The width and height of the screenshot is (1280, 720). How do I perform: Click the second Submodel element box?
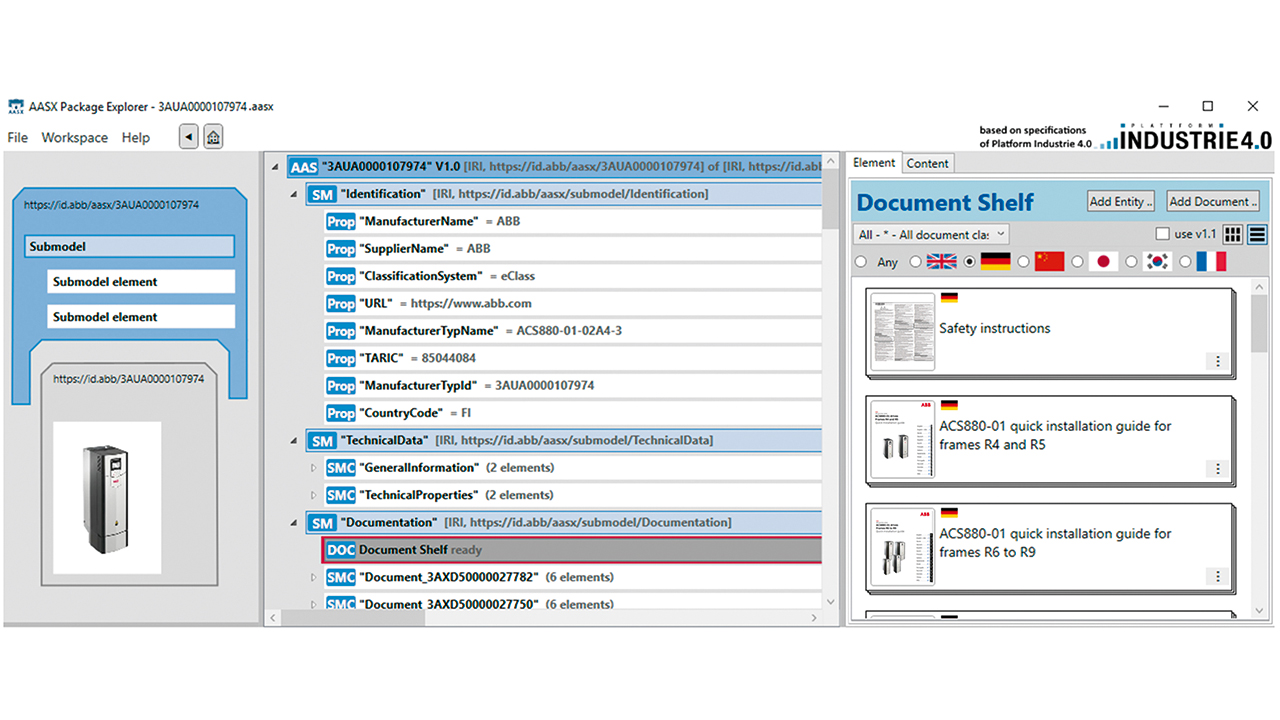point(141,317)
